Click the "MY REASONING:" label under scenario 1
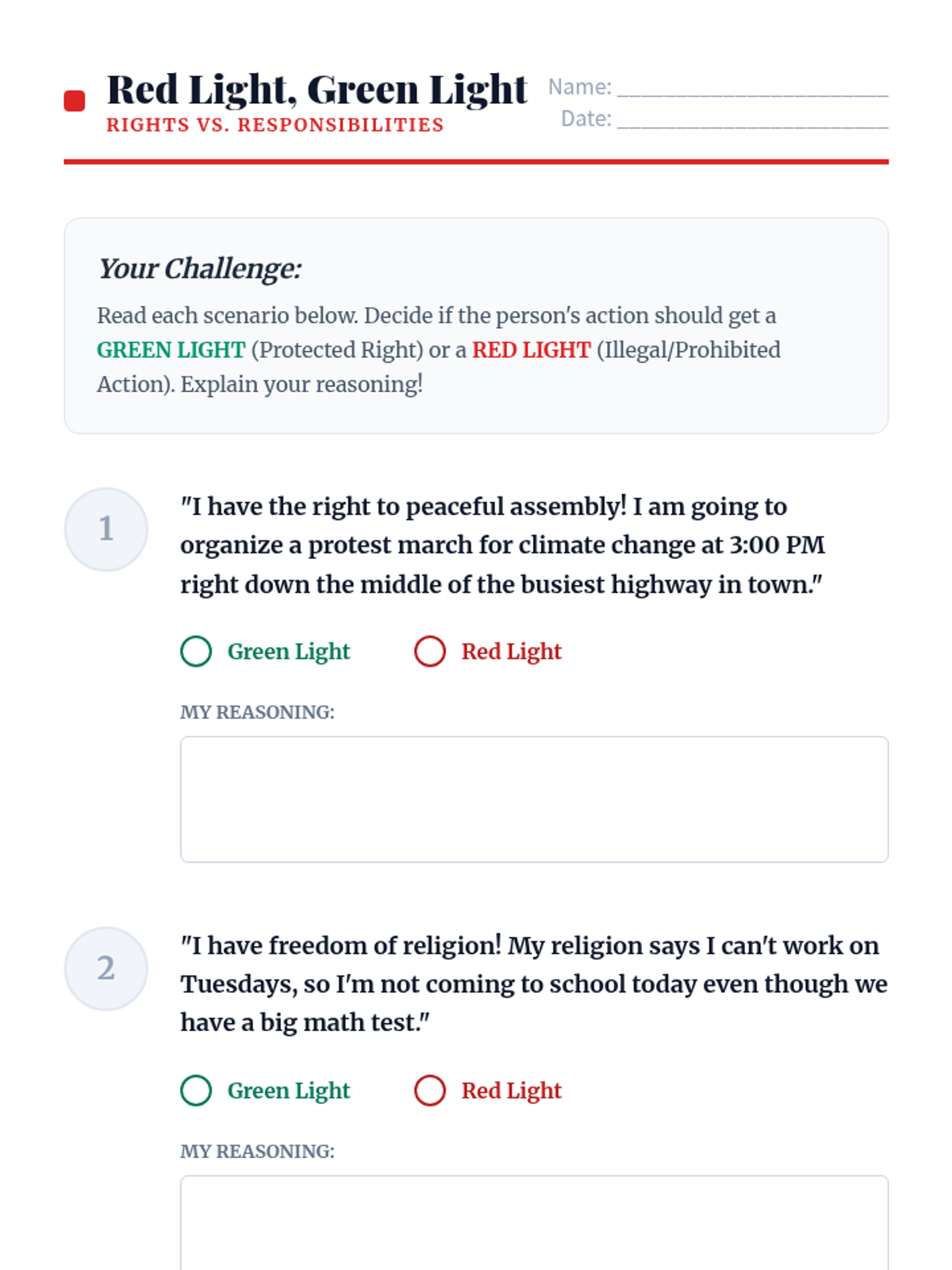952x1270 pixels. (257, 712)
